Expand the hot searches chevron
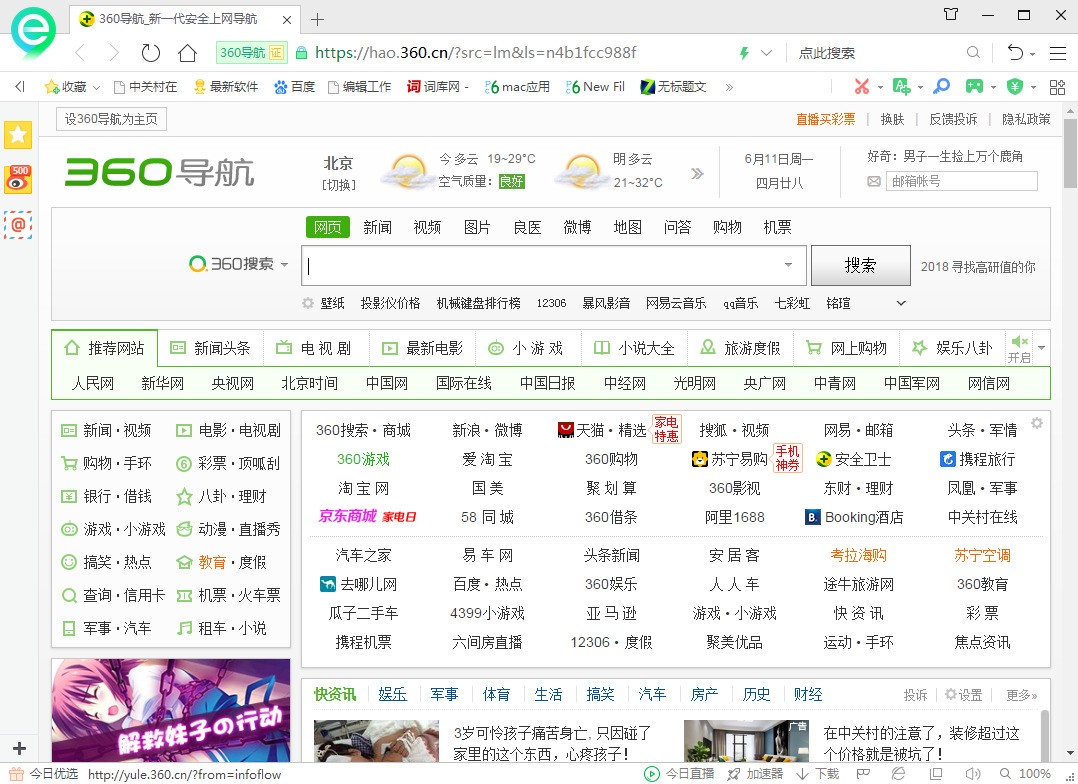 900,303
